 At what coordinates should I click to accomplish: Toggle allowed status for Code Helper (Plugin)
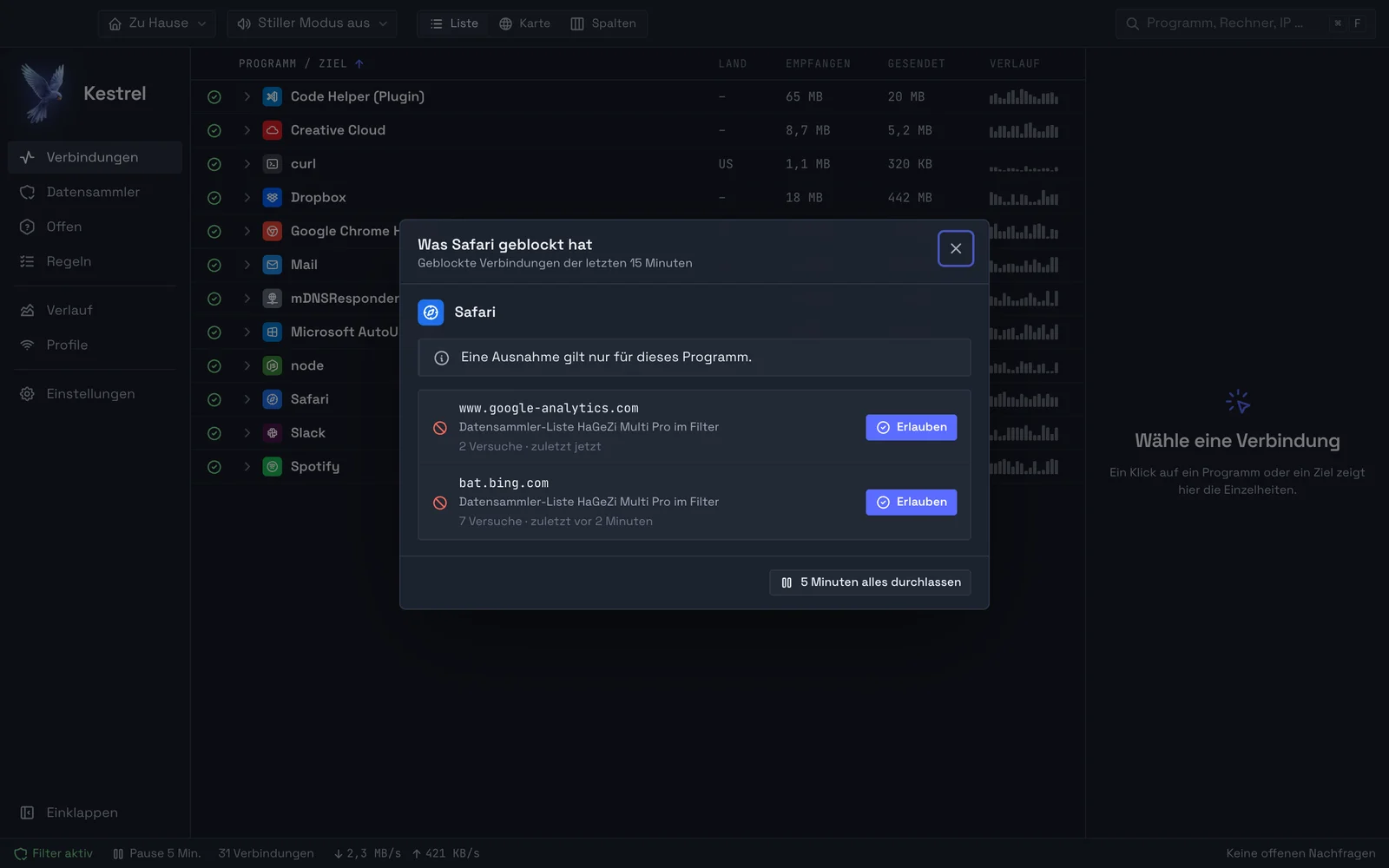[x=214, y=97]
